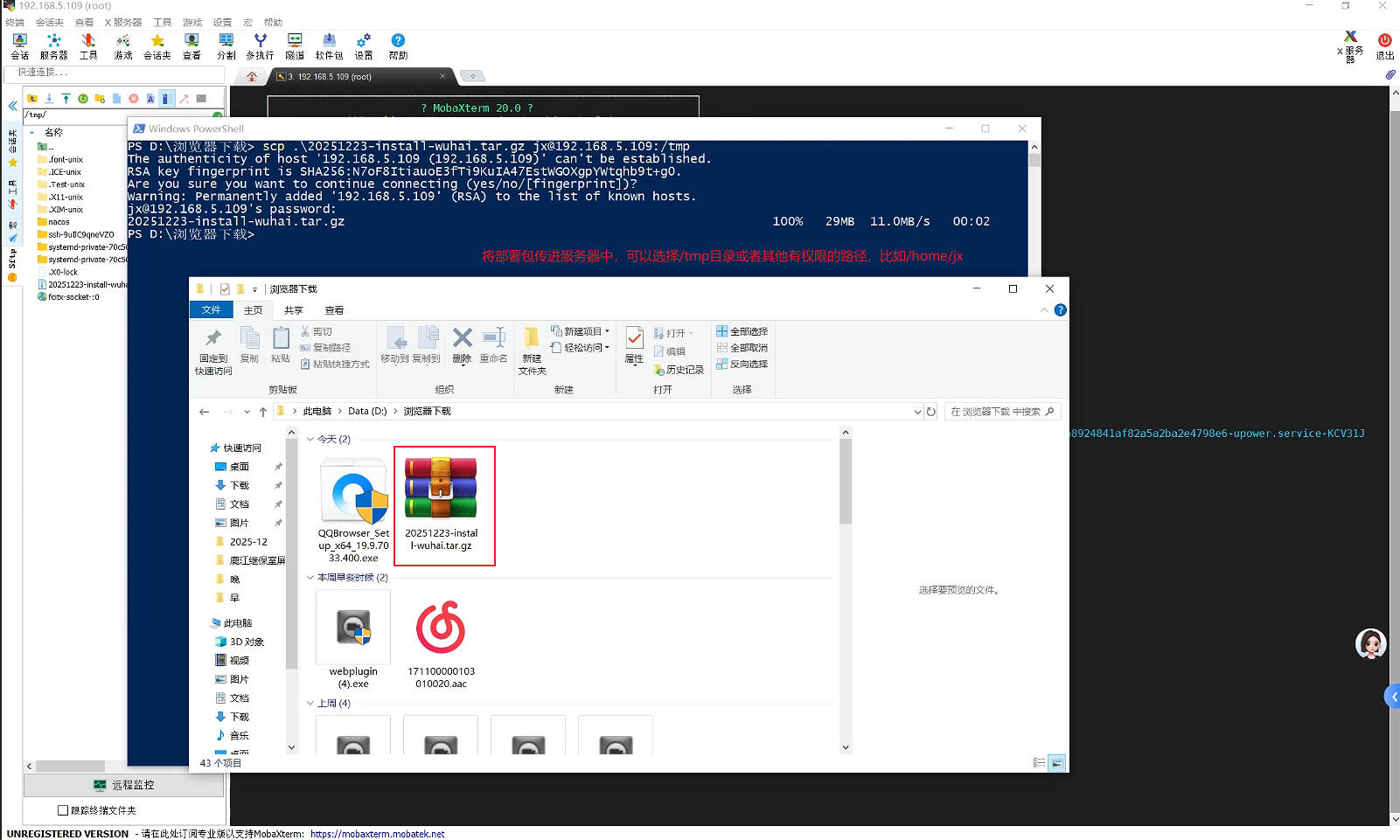
Task: Open MobaXterm home tab icon
Action: pos(252,77)
